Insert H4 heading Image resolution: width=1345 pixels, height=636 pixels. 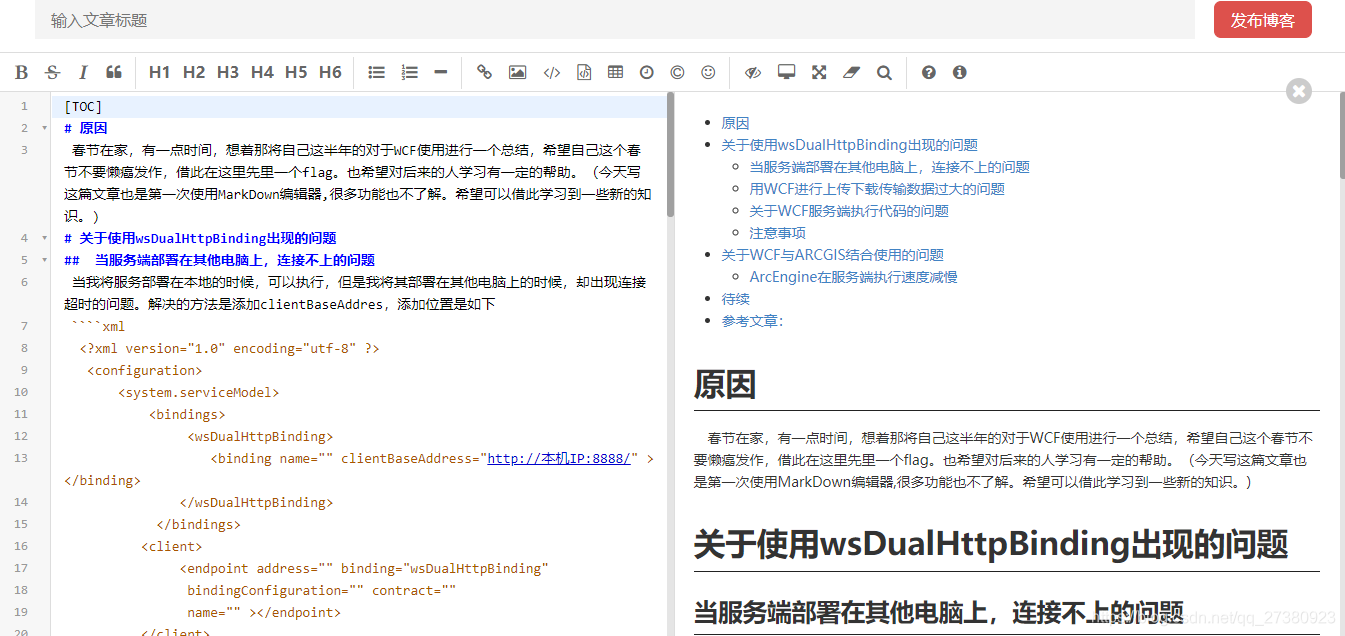coord(262,72)
